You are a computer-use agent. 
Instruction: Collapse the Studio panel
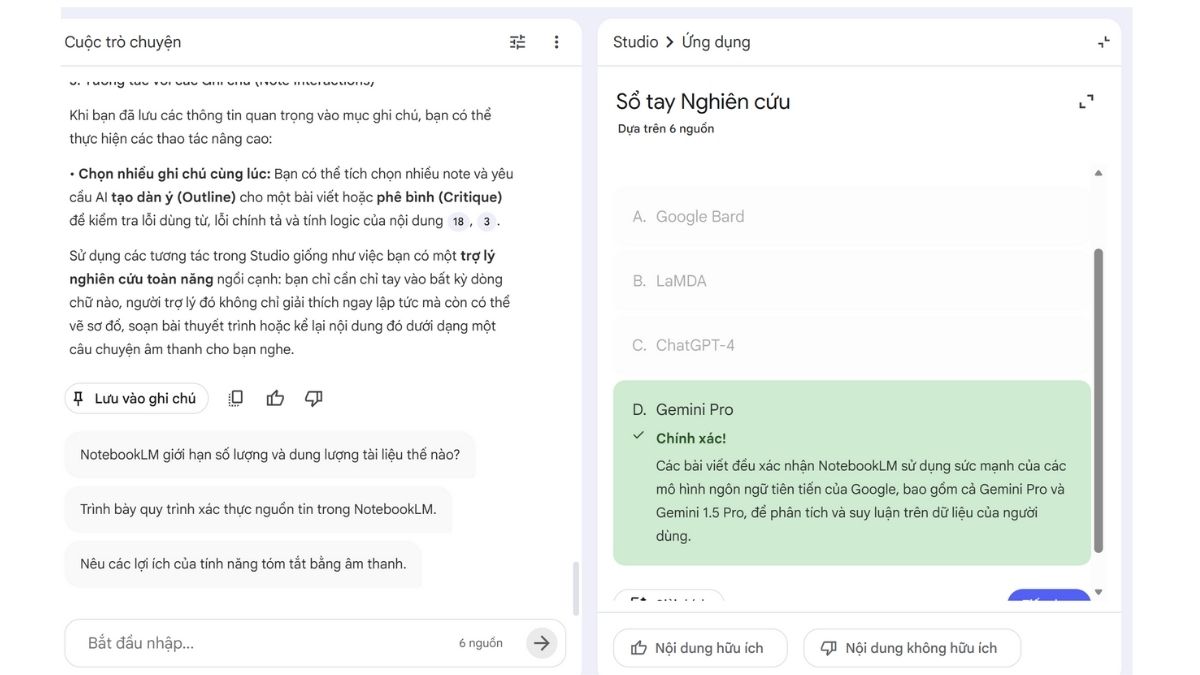pos(1103,42)
